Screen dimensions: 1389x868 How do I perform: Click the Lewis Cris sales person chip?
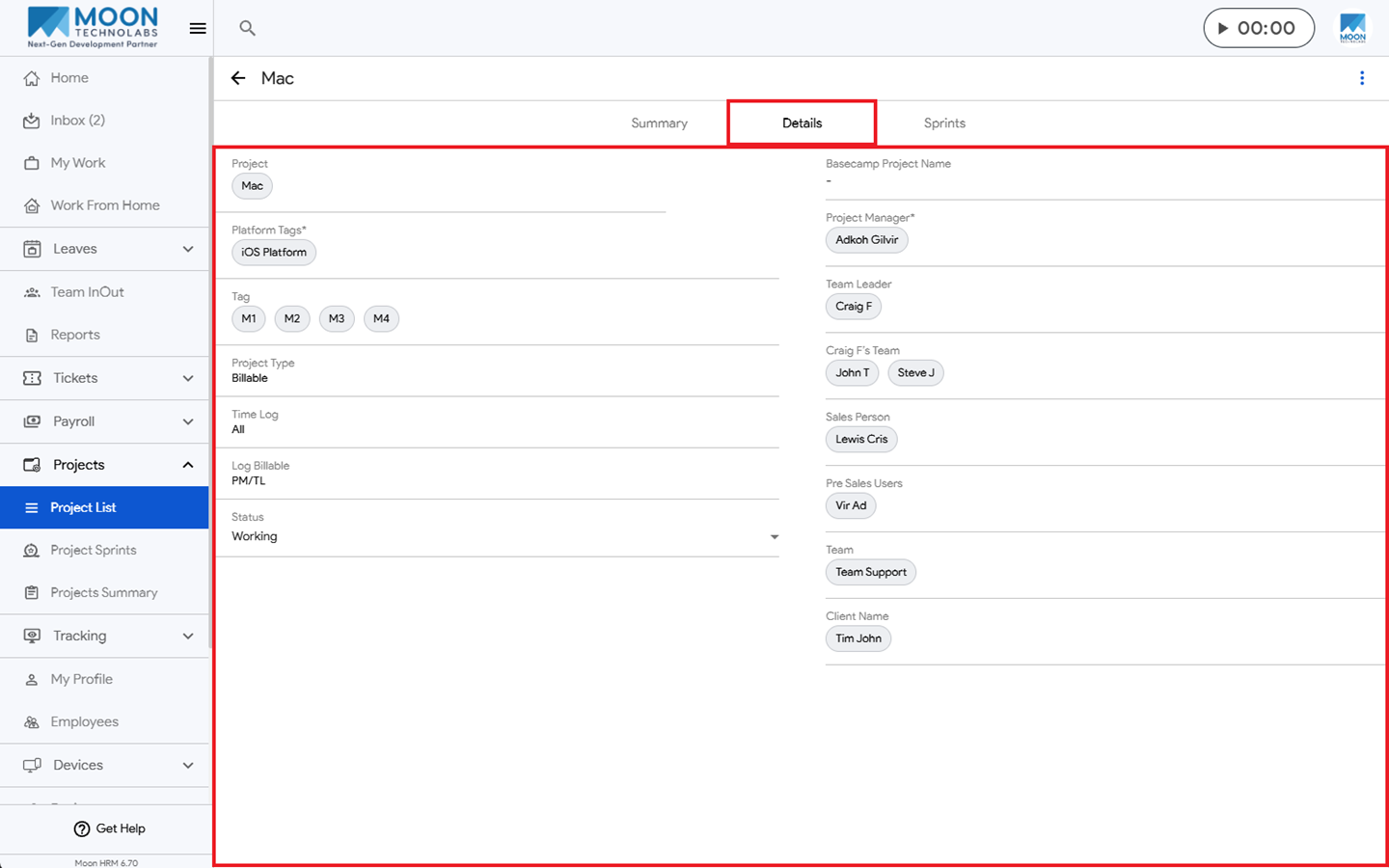[861, 440]
